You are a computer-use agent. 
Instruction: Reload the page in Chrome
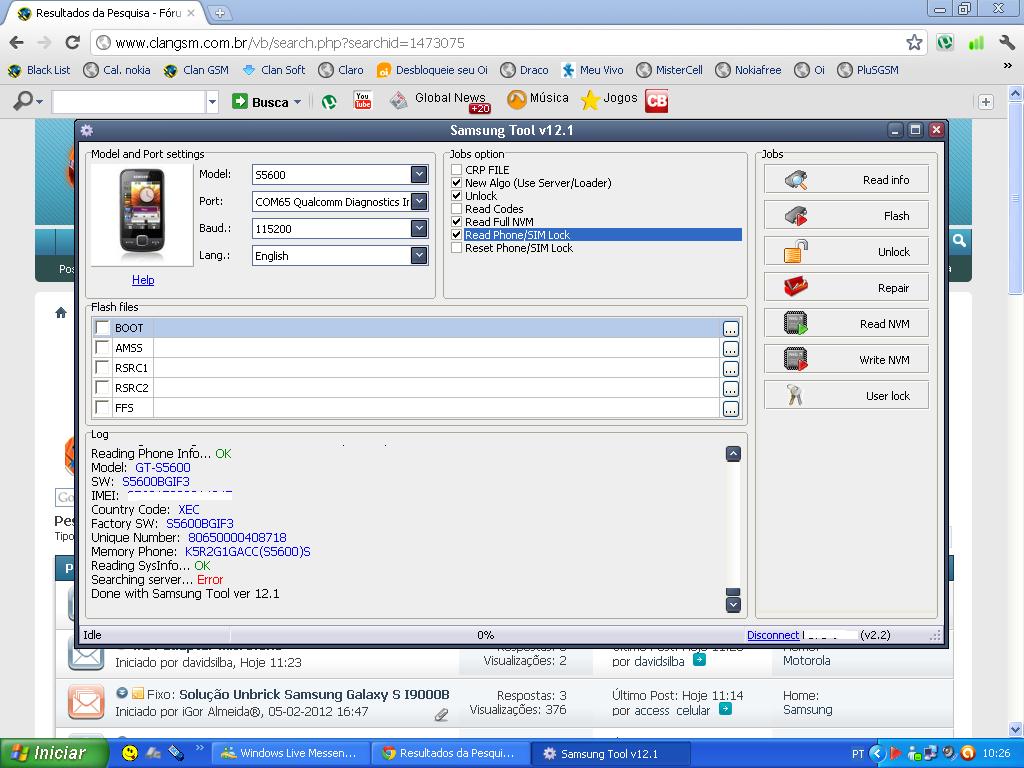click(x=72, y=42)
